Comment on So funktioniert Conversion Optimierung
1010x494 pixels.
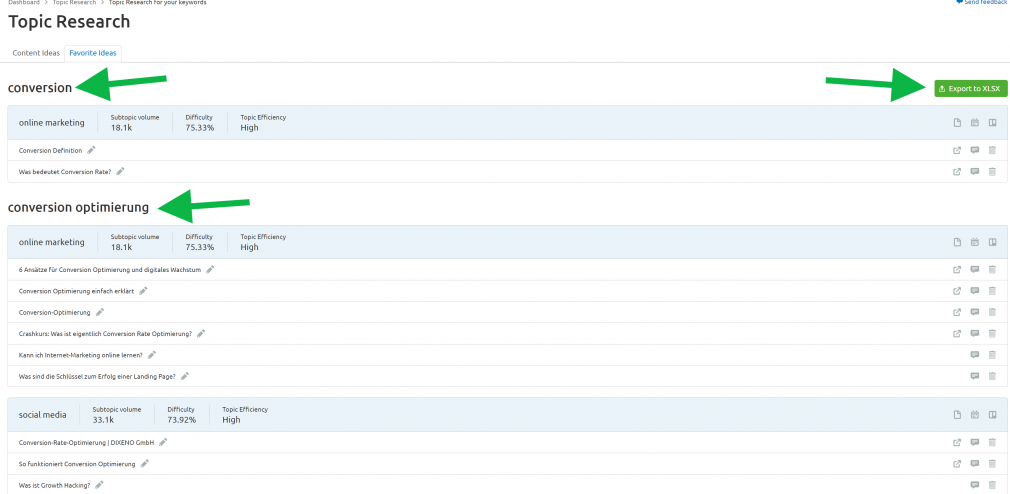[975, 463]
